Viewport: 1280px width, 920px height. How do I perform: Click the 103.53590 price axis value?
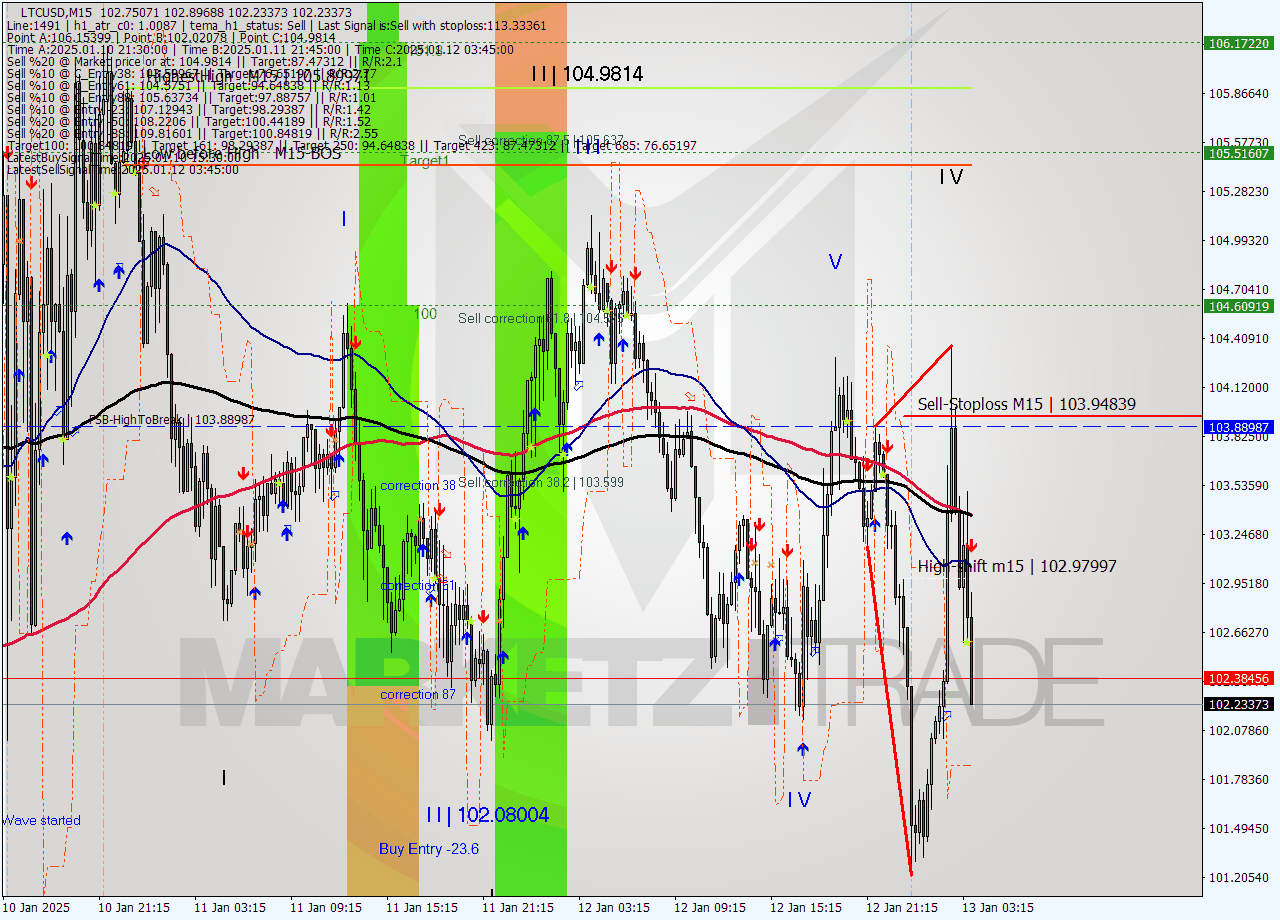(1239, 485)
